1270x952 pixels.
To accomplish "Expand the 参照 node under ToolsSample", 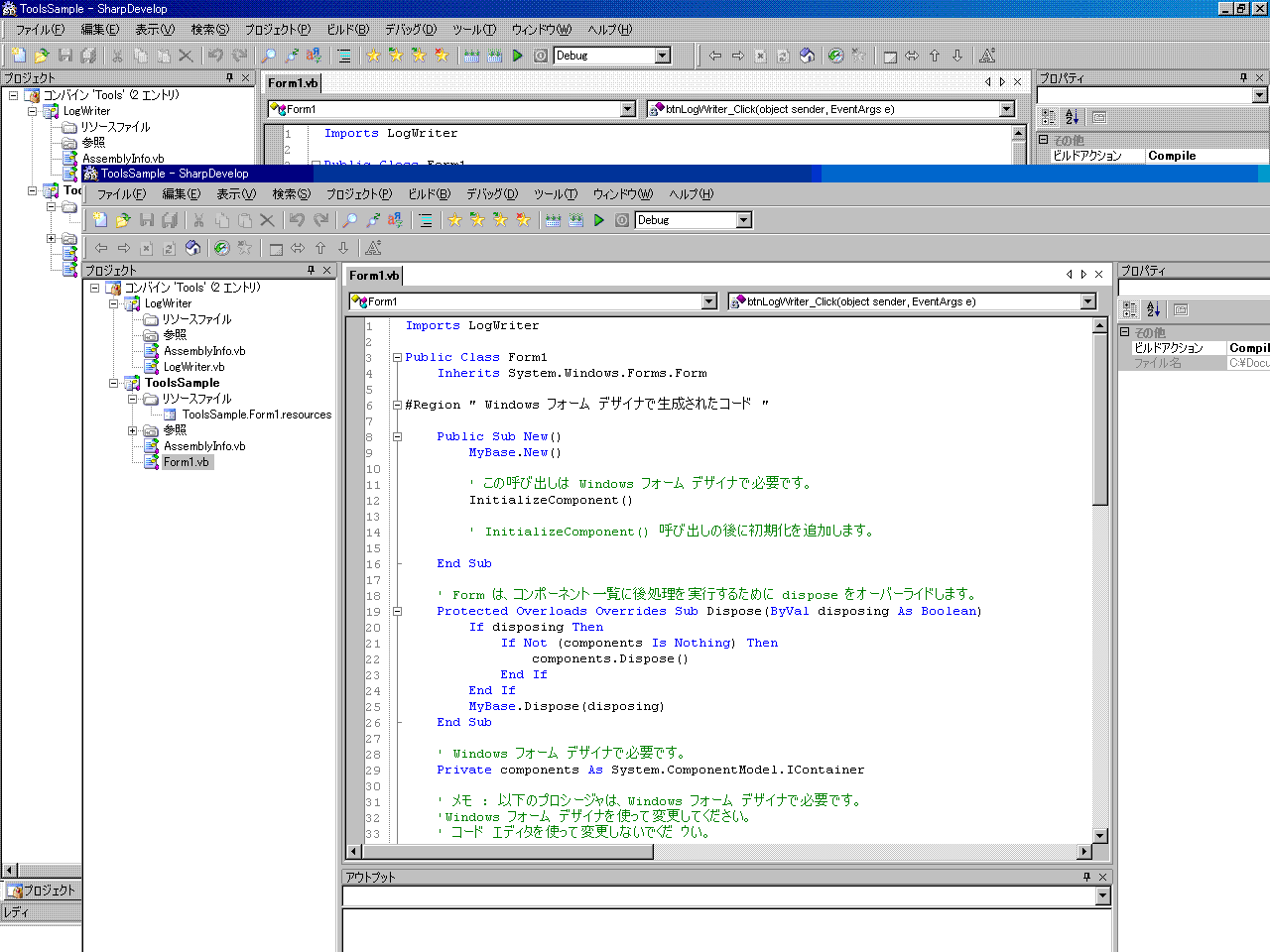I will coord(130,429).
